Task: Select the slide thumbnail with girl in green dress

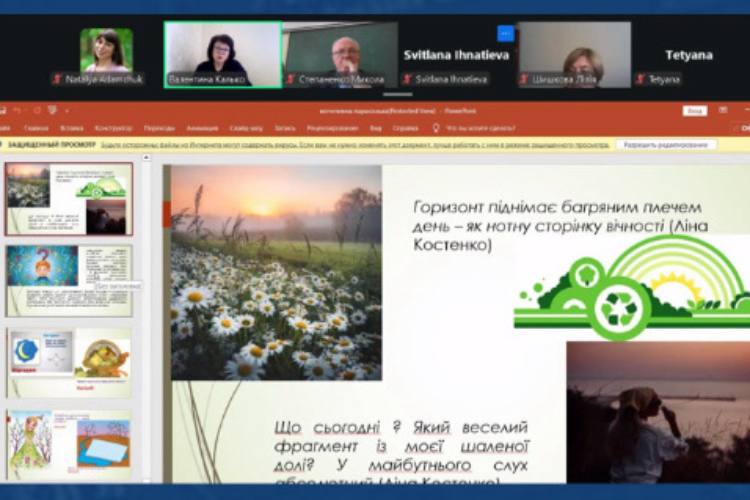Action: pyautogui.click(x=68, y=443)
